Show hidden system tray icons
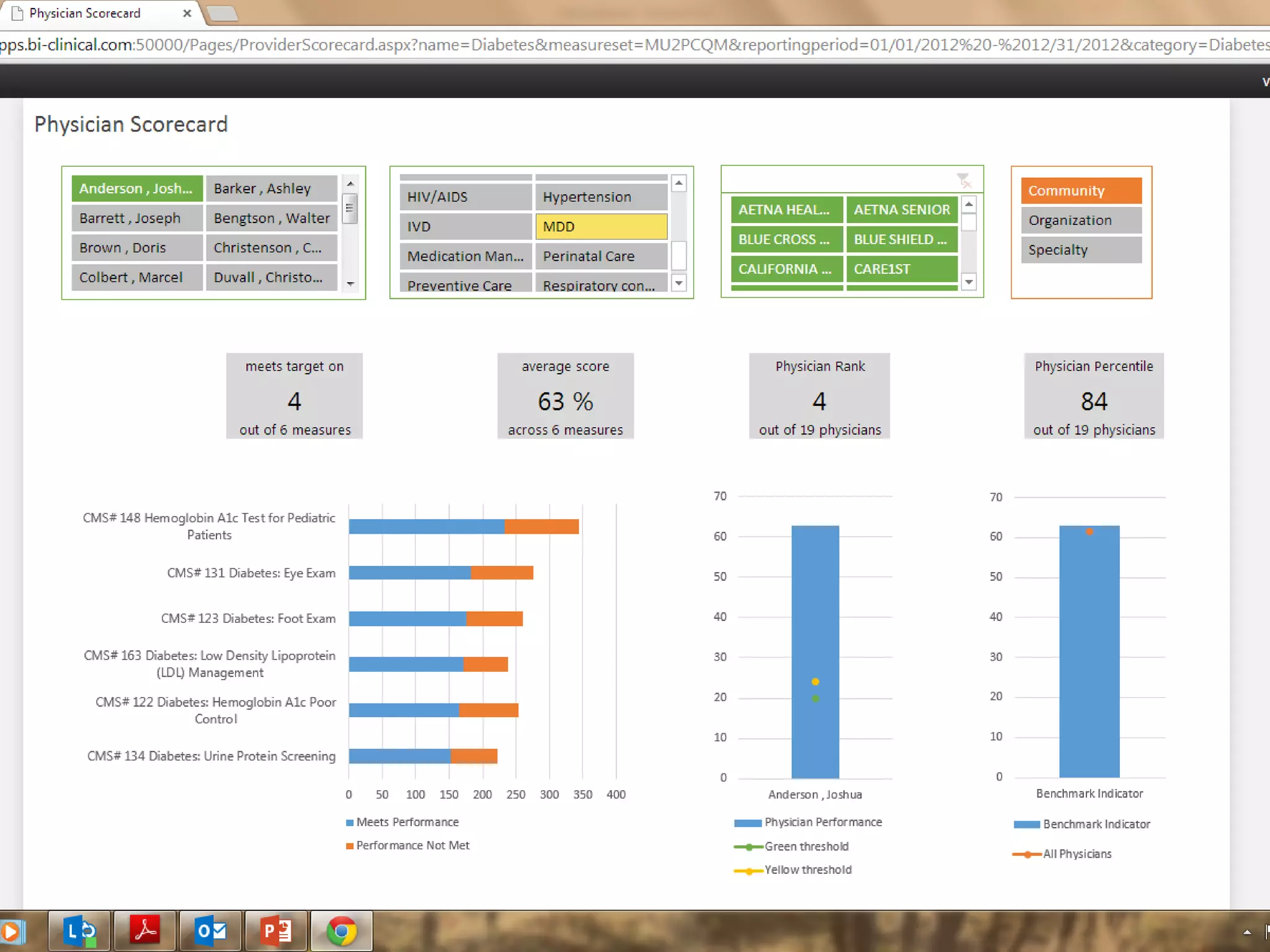1270x952 pixels. coord(1247,932)
